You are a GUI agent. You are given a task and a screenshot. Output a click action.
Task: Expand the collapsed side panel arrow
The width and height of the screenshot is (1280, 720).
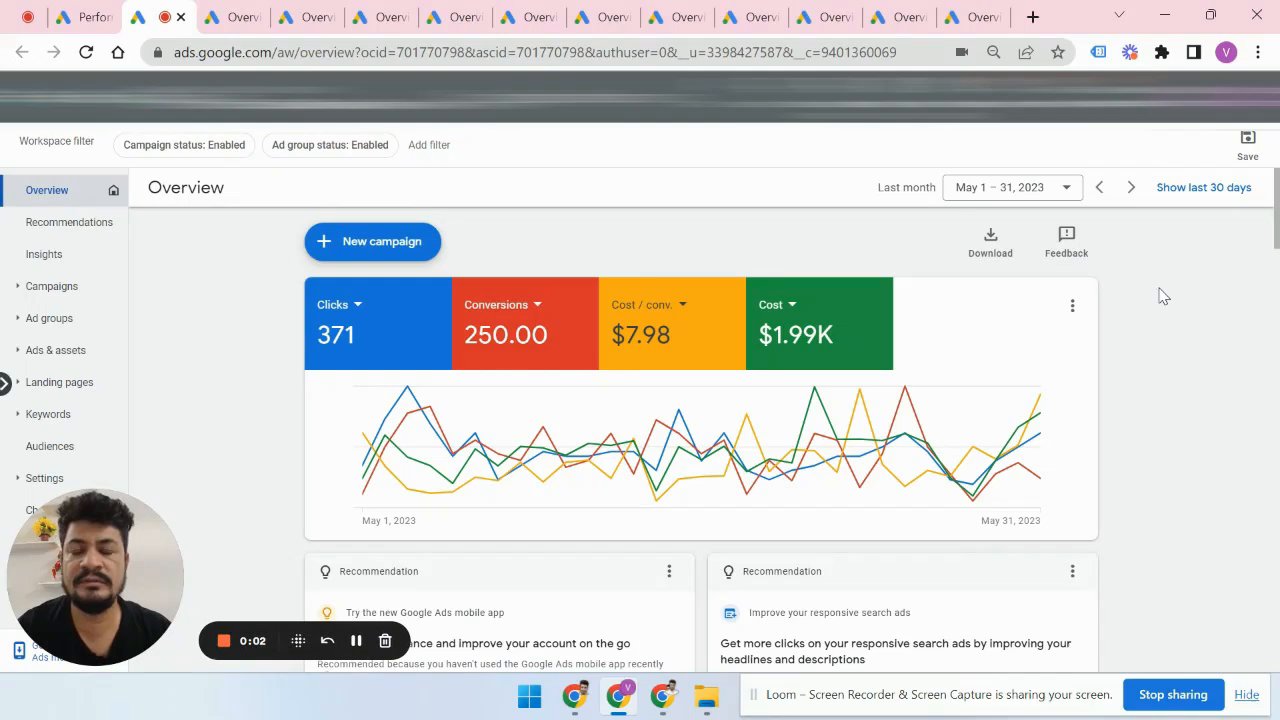coord(5,382)
